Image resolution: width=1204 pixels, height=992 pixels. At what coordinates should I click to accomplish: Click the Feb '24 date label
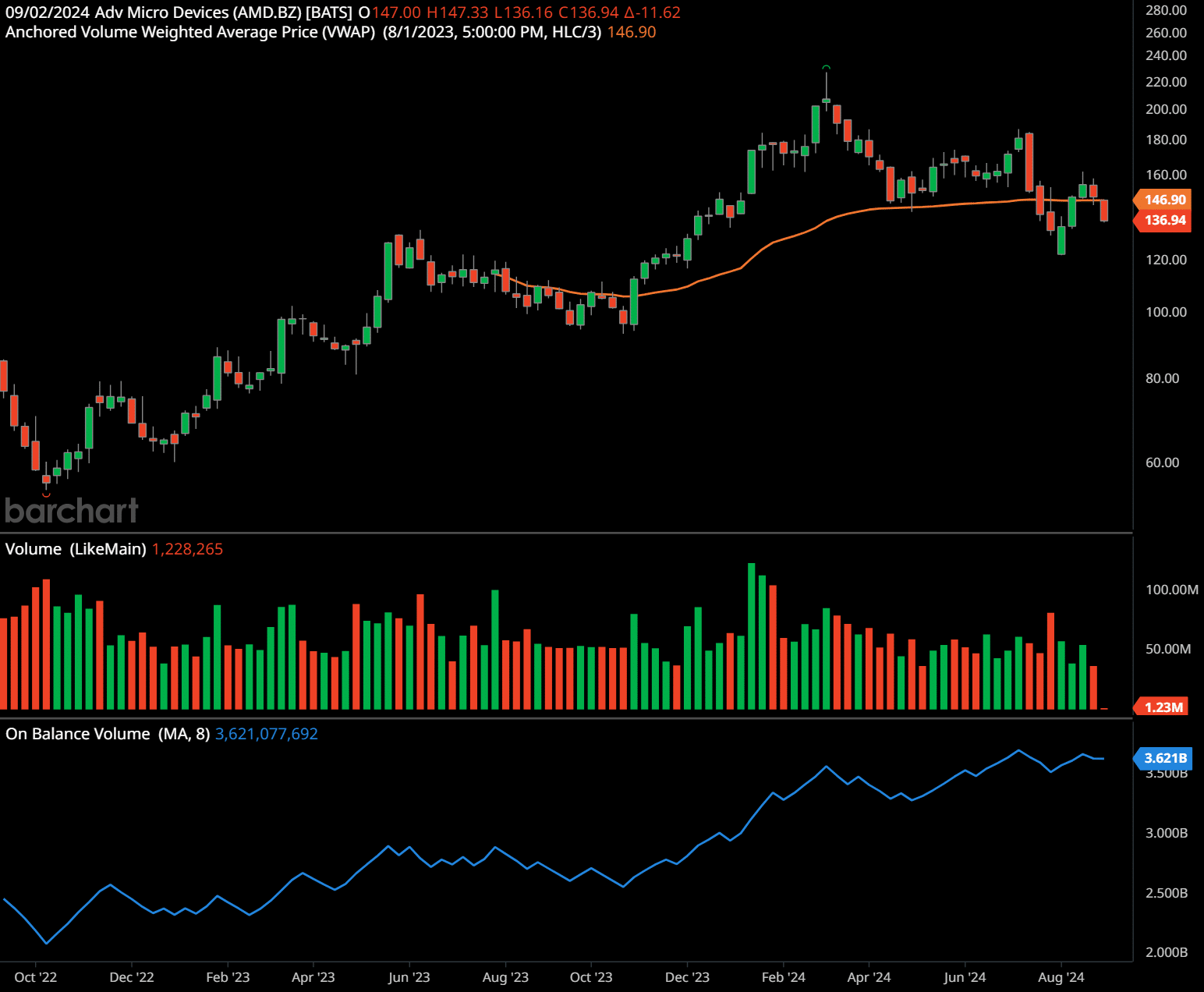(x=784, y=977)
